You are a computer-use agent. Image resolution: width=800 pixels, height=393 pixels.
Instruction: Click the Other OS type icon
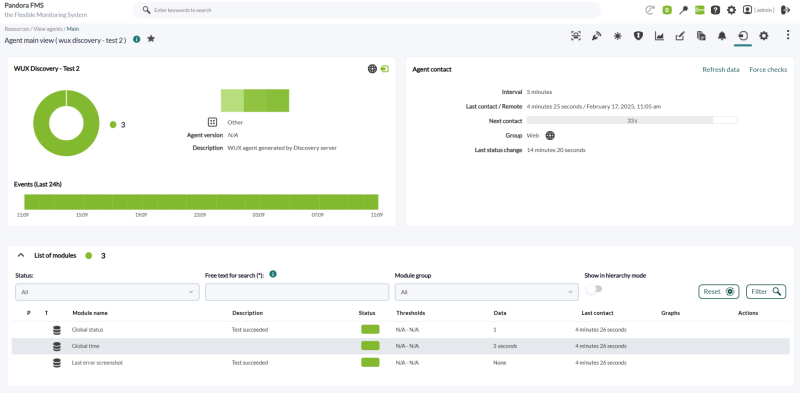[x=212, y=122]
